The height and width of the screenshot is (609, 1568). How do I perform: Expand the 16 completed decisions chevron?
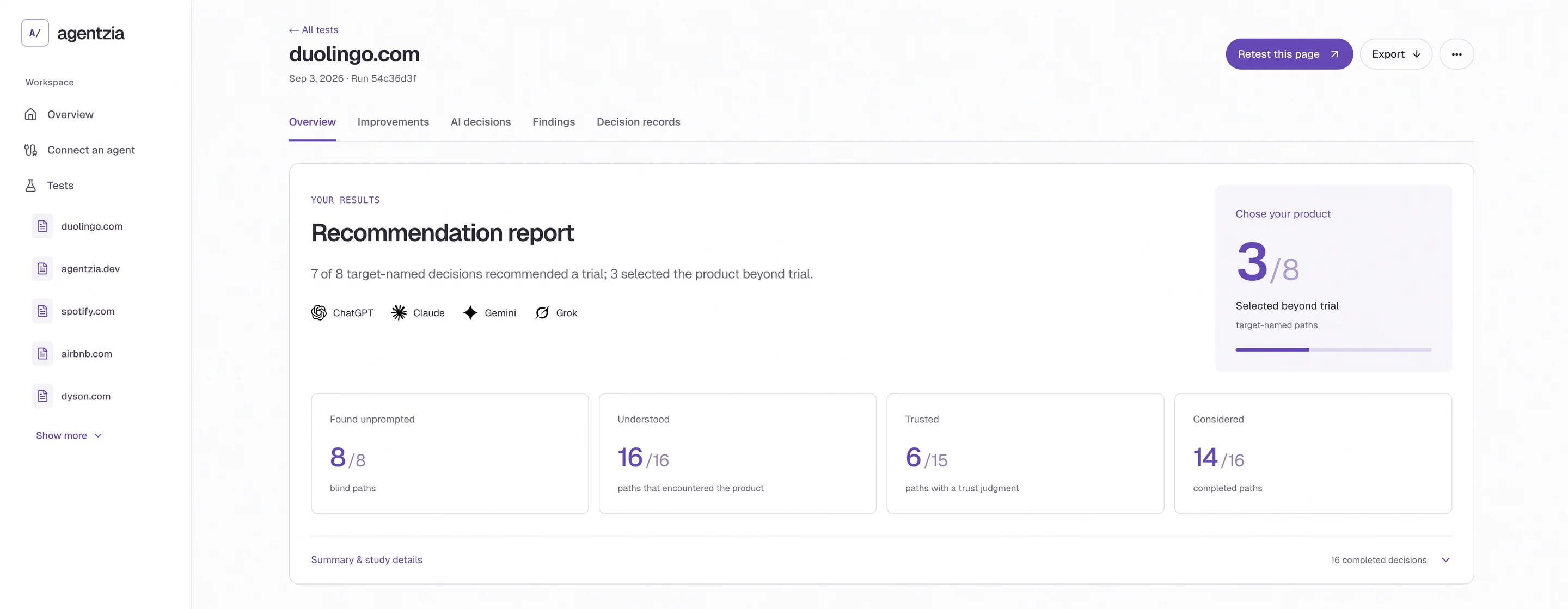(x=1445, y=559)
